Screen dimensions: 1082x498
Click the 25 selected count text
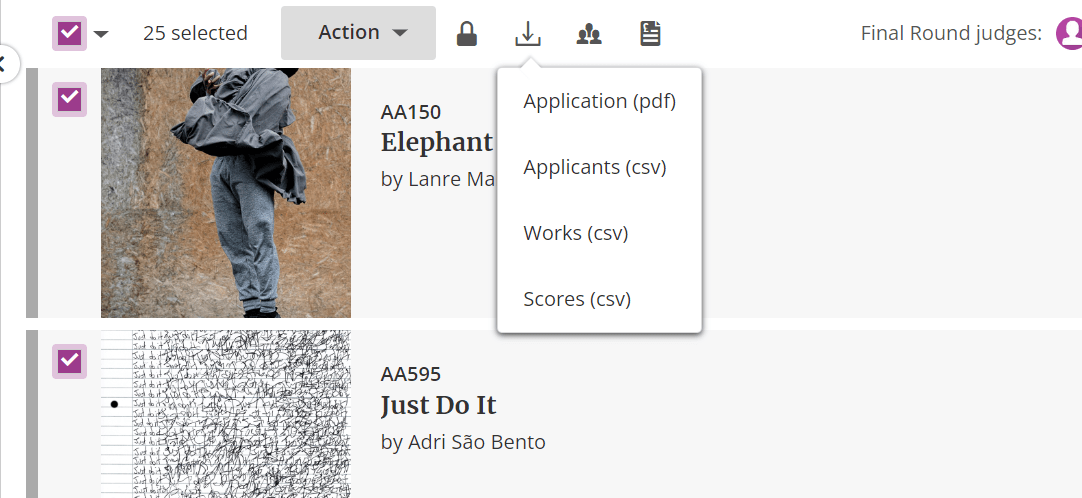pyautogui.click(x=195, y=33)
